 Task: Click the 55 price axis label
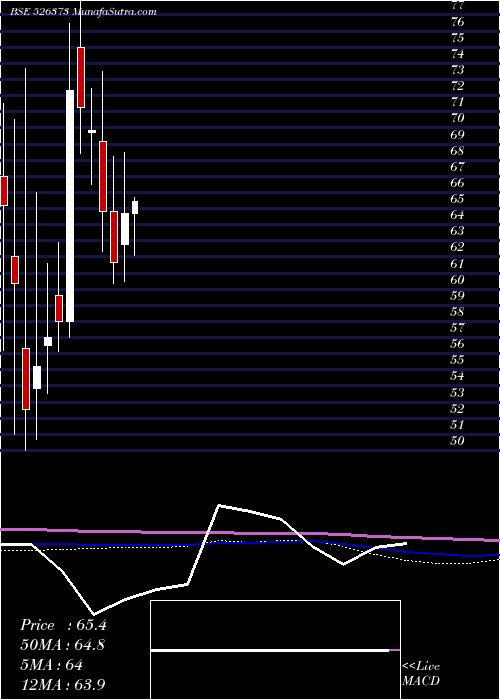coord(457,360)
